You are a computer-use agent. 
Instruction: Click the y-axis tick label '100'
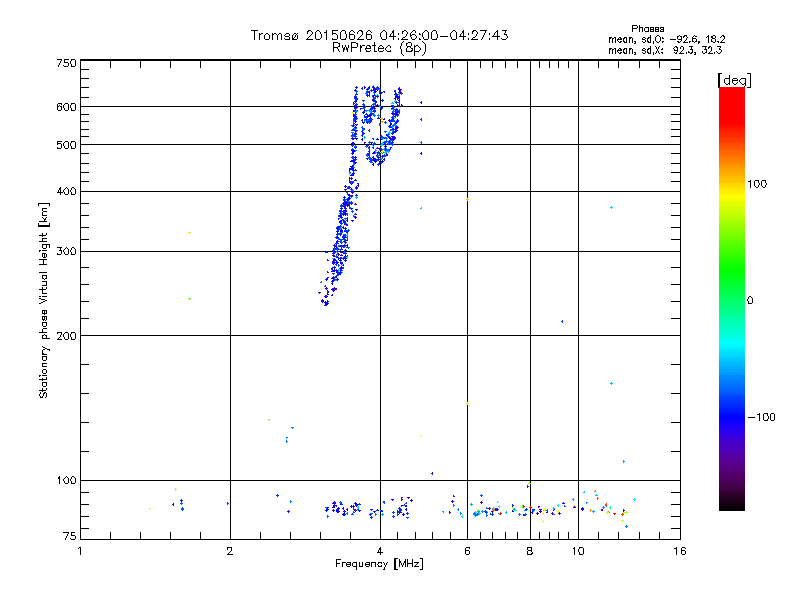pos(66,481)
